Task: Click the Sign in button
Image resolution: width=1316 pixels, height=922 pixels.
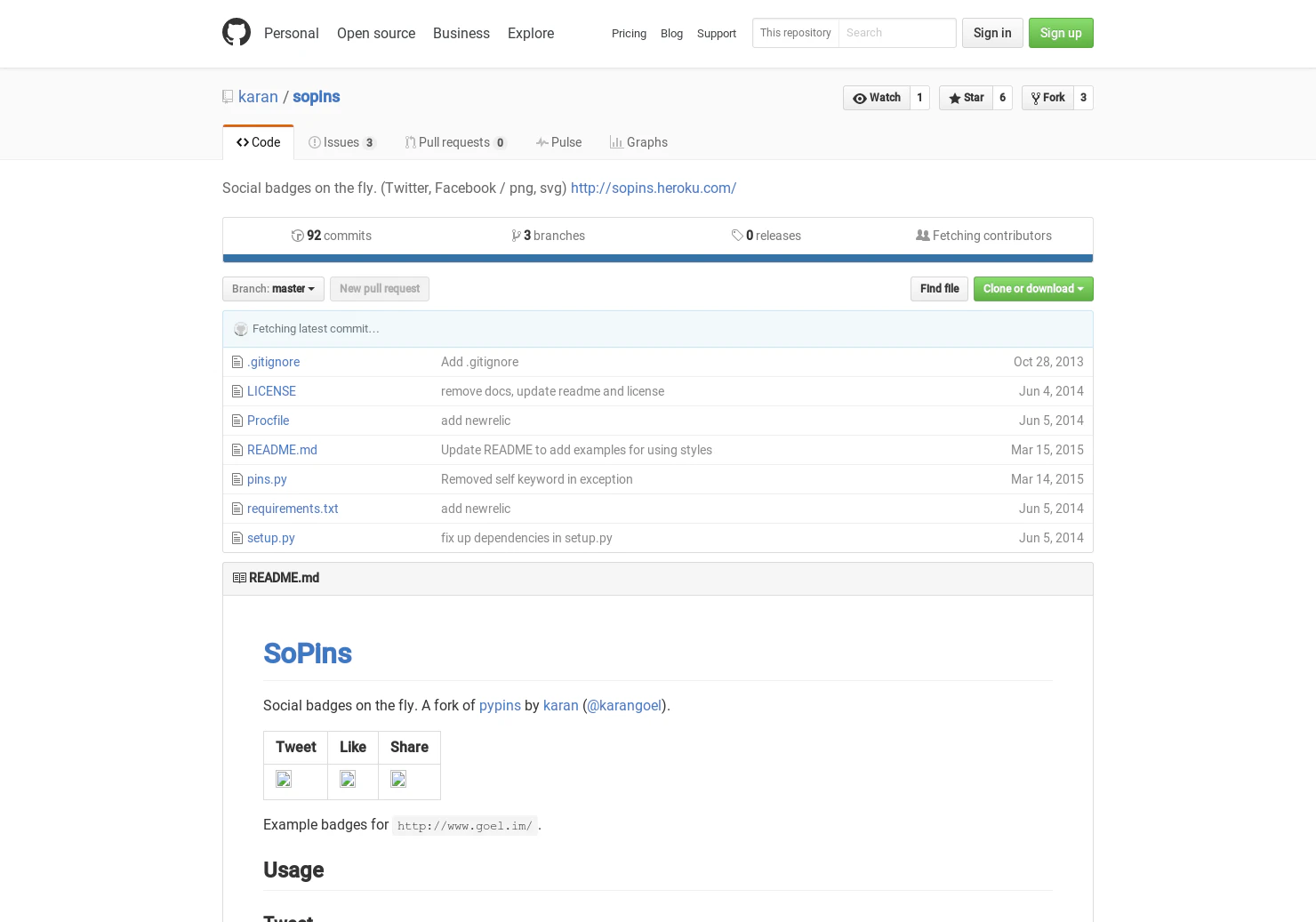Action: click(992, 33)
